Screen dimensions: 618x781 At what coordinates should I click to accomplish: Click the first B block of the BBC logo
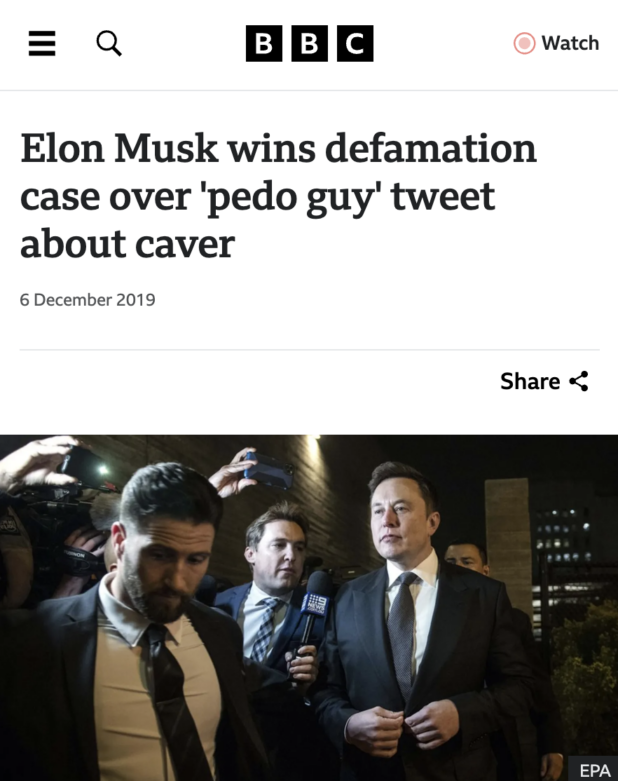tap(264, 43)
